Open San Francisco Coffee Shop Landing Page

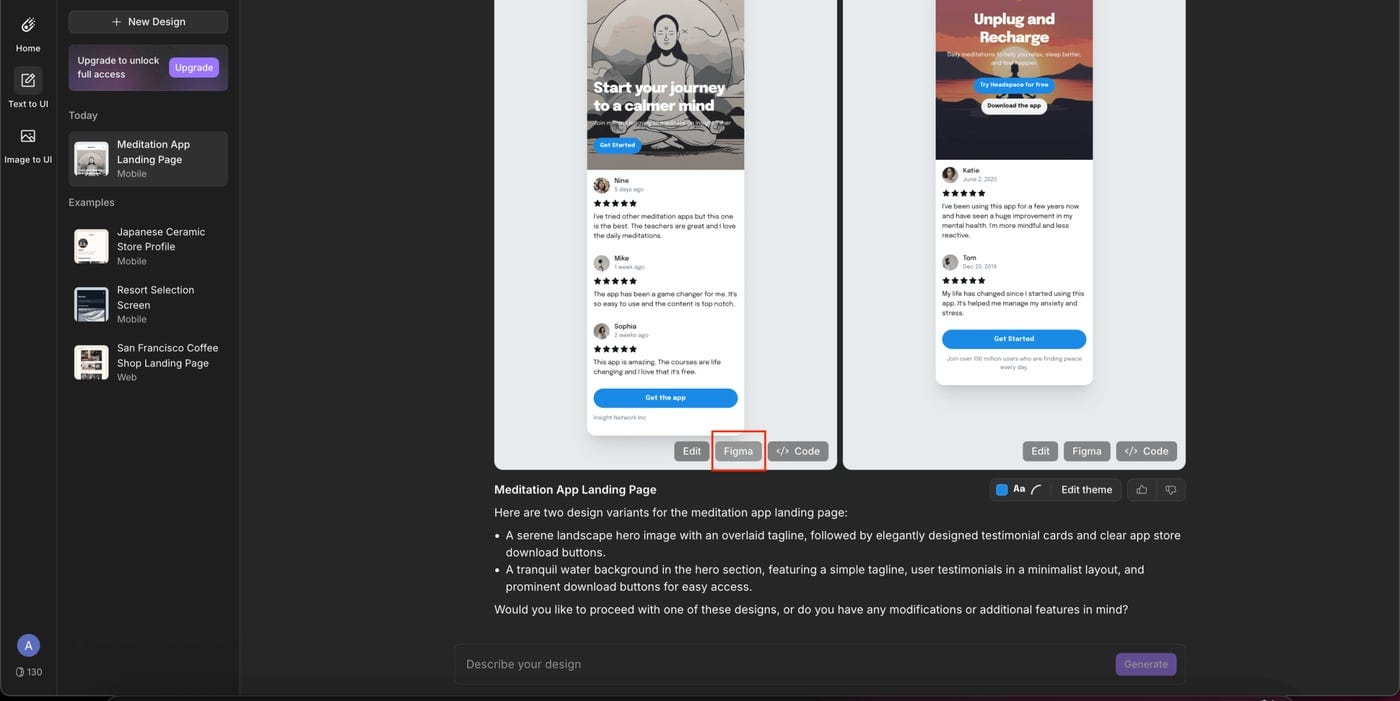(x=148, y=362)
